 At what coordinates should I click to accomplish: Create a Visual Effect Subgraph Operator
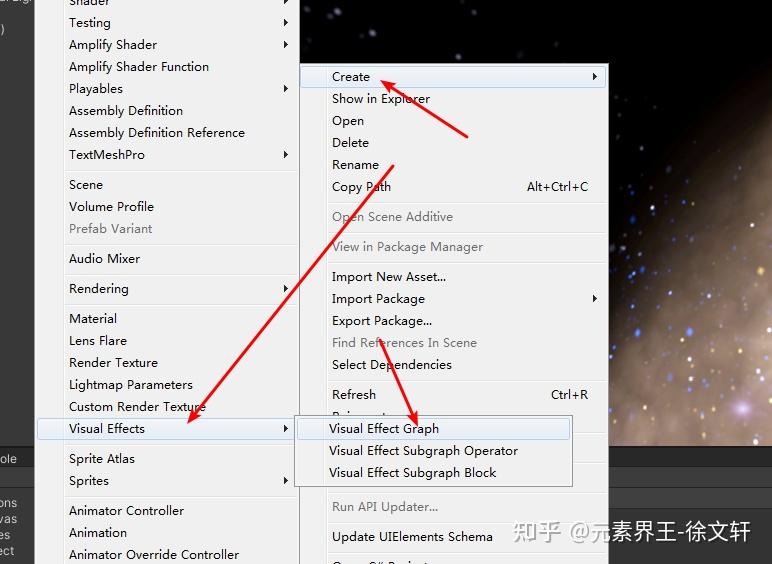(433, 451)
